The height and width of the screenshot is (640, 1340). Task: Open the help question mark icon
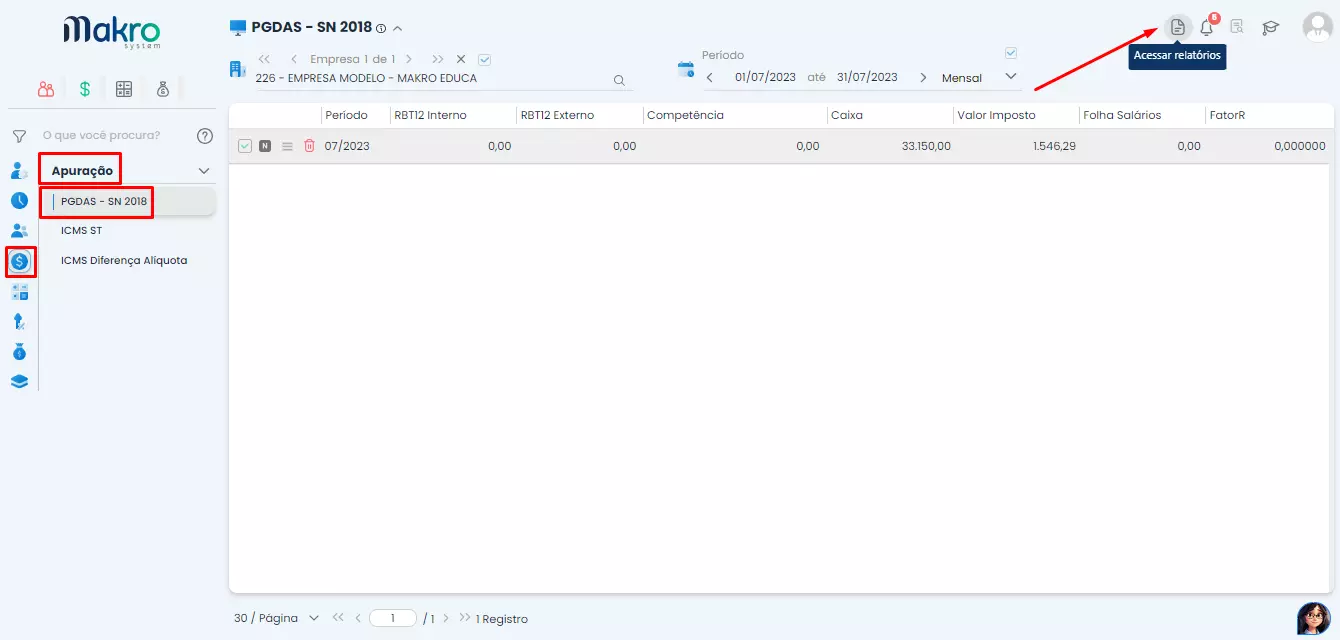[205, 136]
